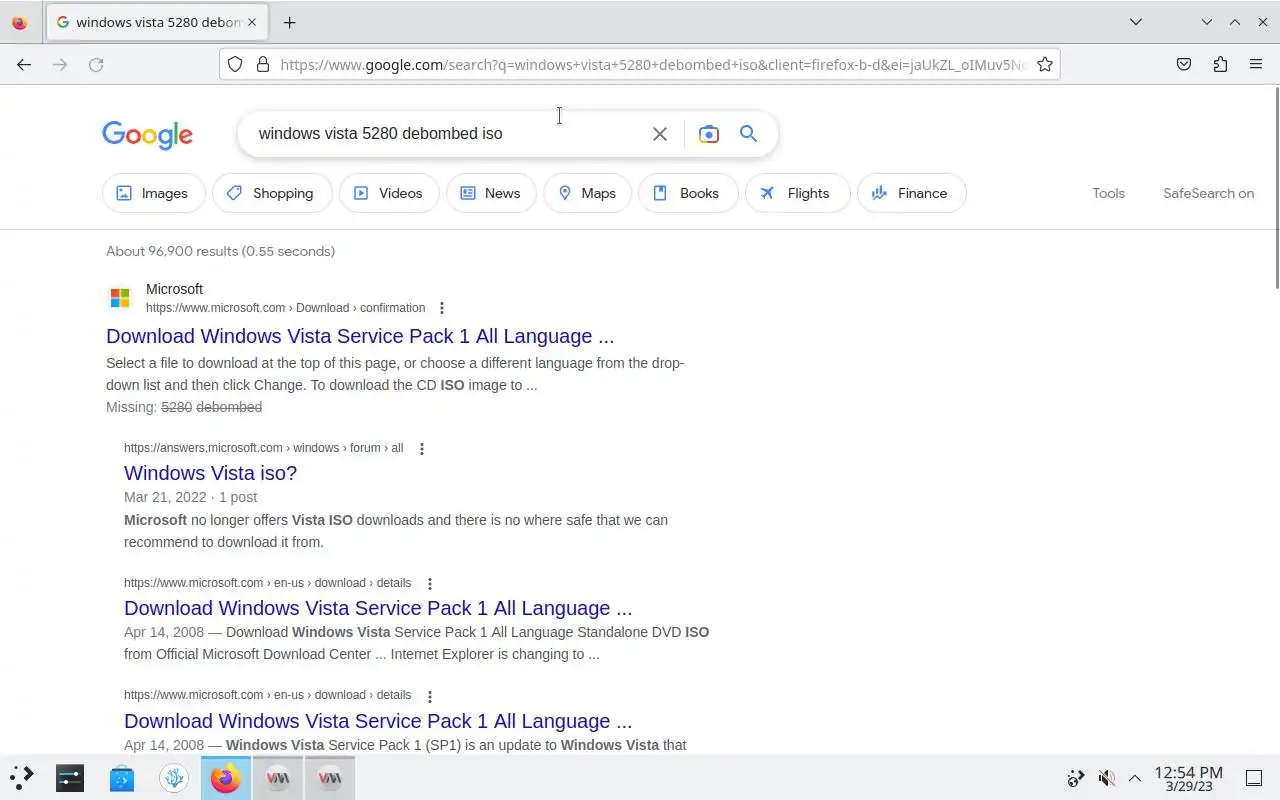Filter results by Books

click(x=688, y=193)
